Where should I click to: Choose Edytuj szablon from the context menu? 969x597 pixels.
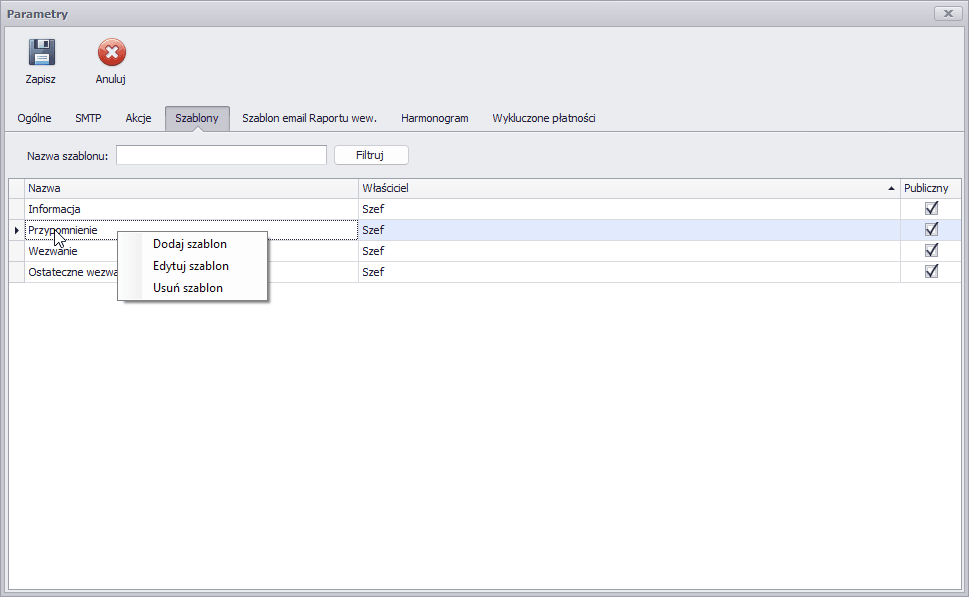(x=192, y=266)
